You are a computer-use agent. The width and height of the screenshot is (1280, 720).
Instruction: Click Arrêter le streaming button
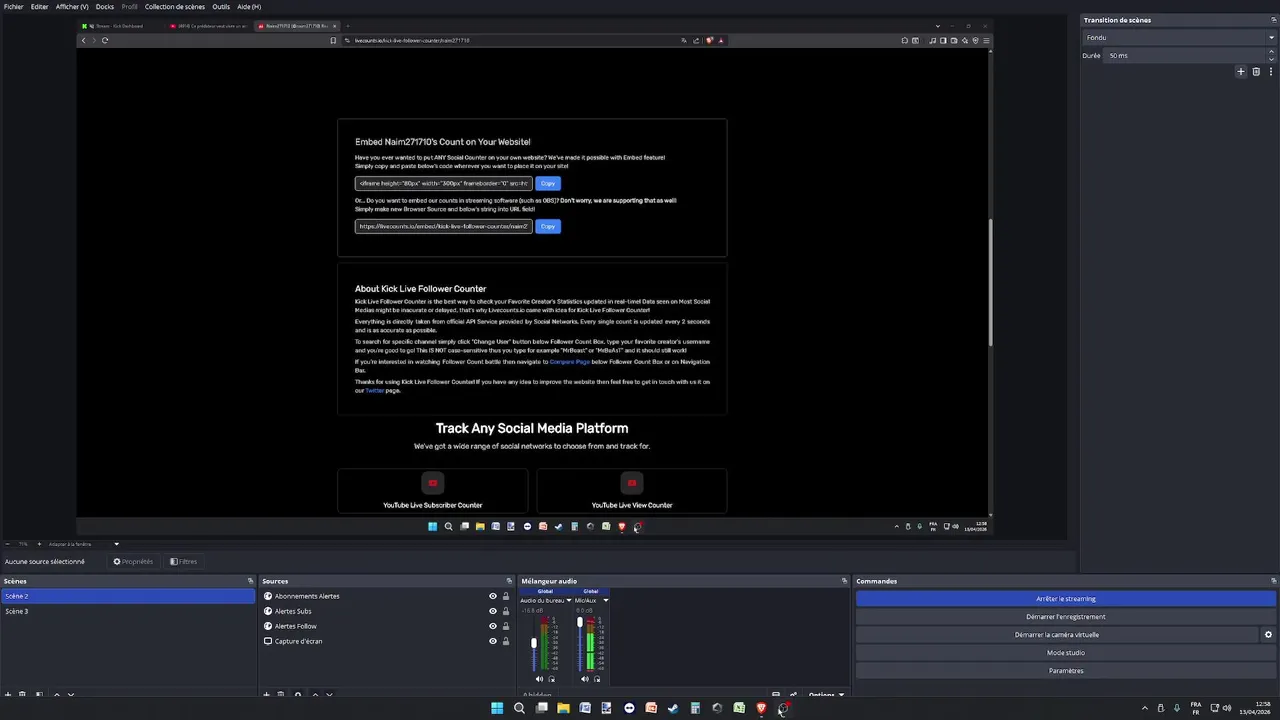tap(1066, 599)
